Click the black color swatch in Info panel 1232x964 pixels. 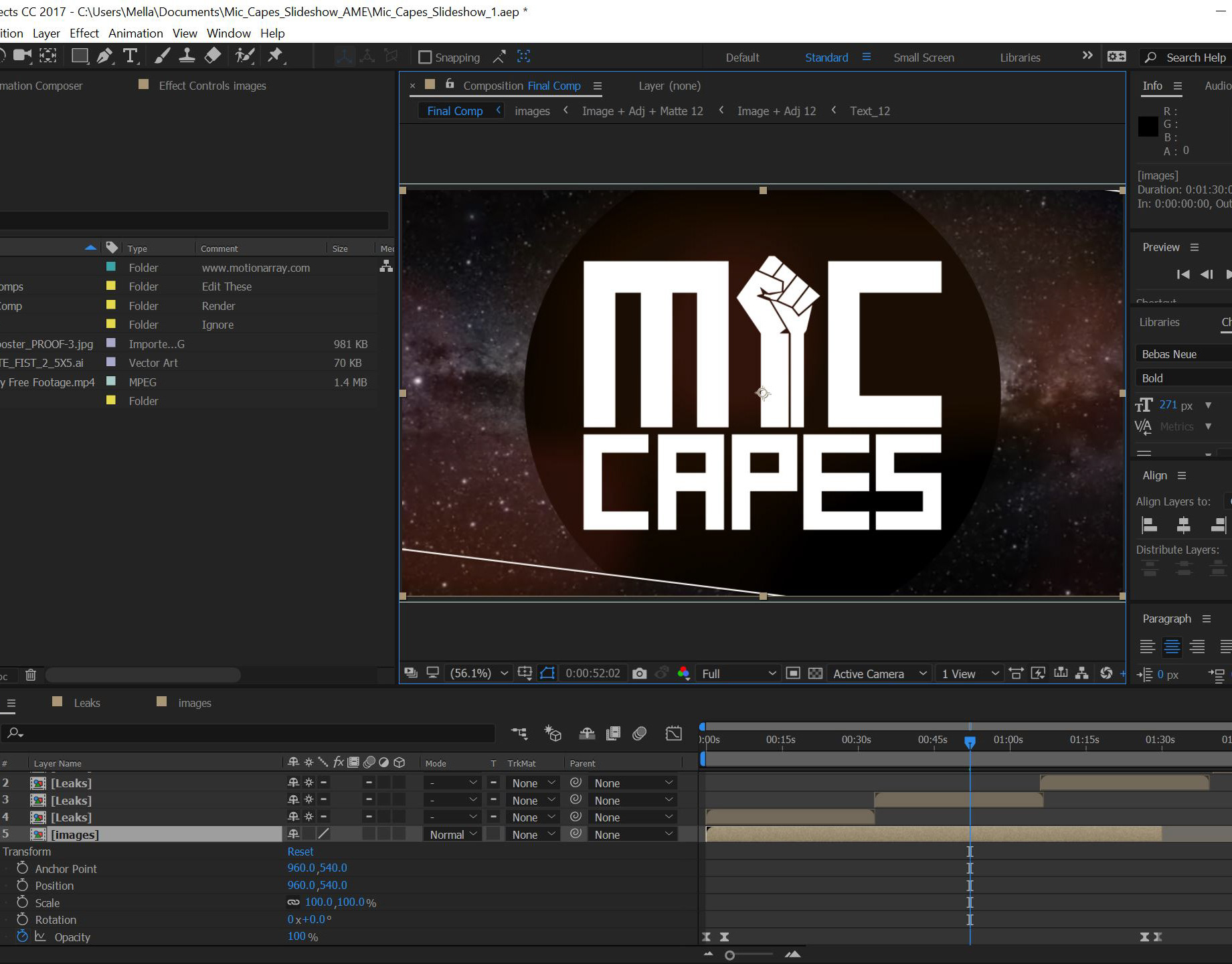1148,127
